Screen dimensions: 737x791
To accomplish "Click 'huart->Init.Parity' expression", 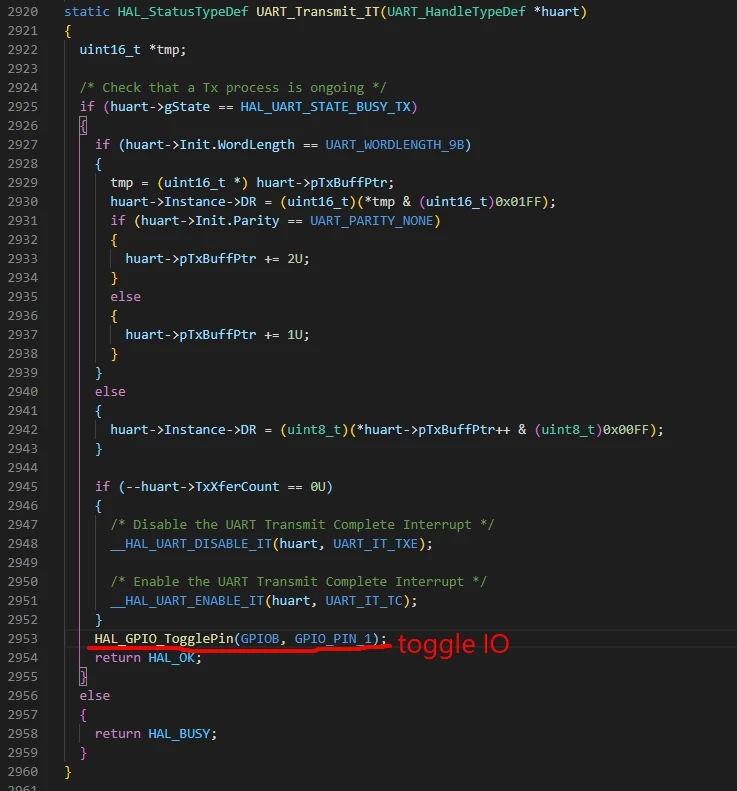I will (x=210, y=221).
